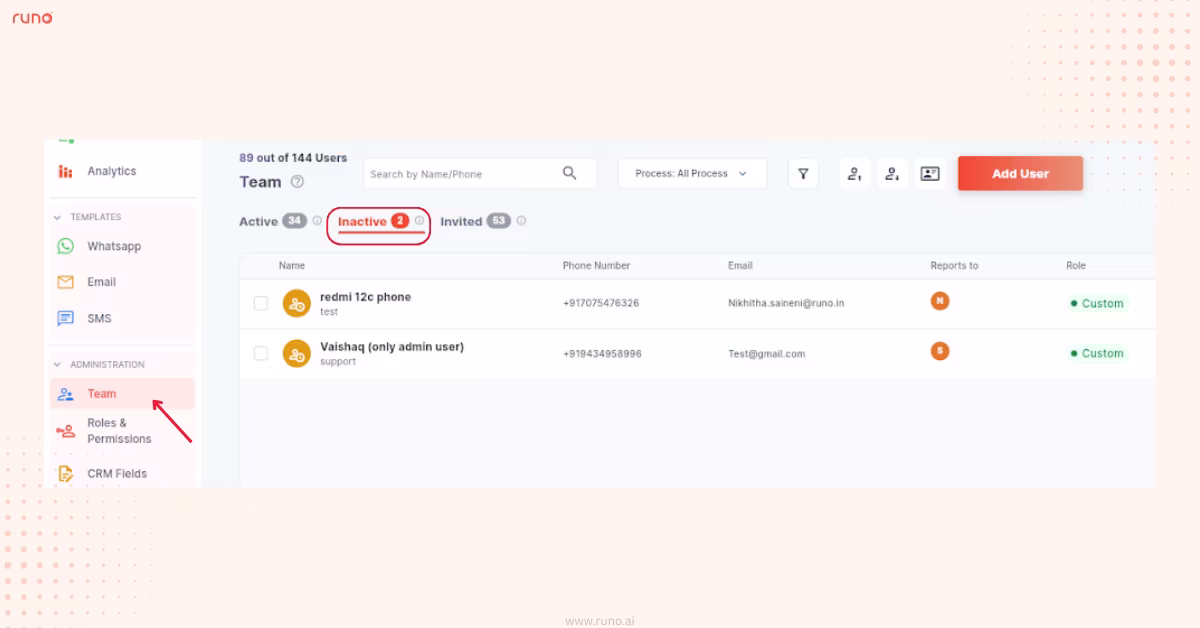Viewport: 1200px width, 628px height.
Task: Open the Email templates icon
Action: [x=65, y=281]
